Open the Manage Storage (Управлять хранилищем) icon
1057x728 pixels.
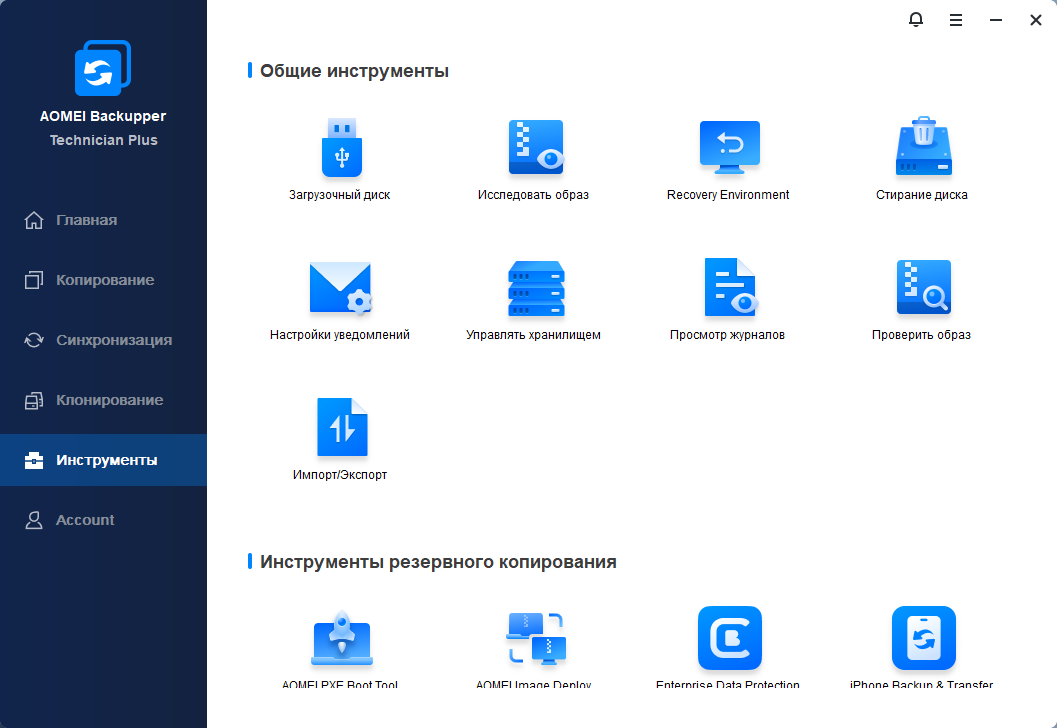tap(536, 289)
